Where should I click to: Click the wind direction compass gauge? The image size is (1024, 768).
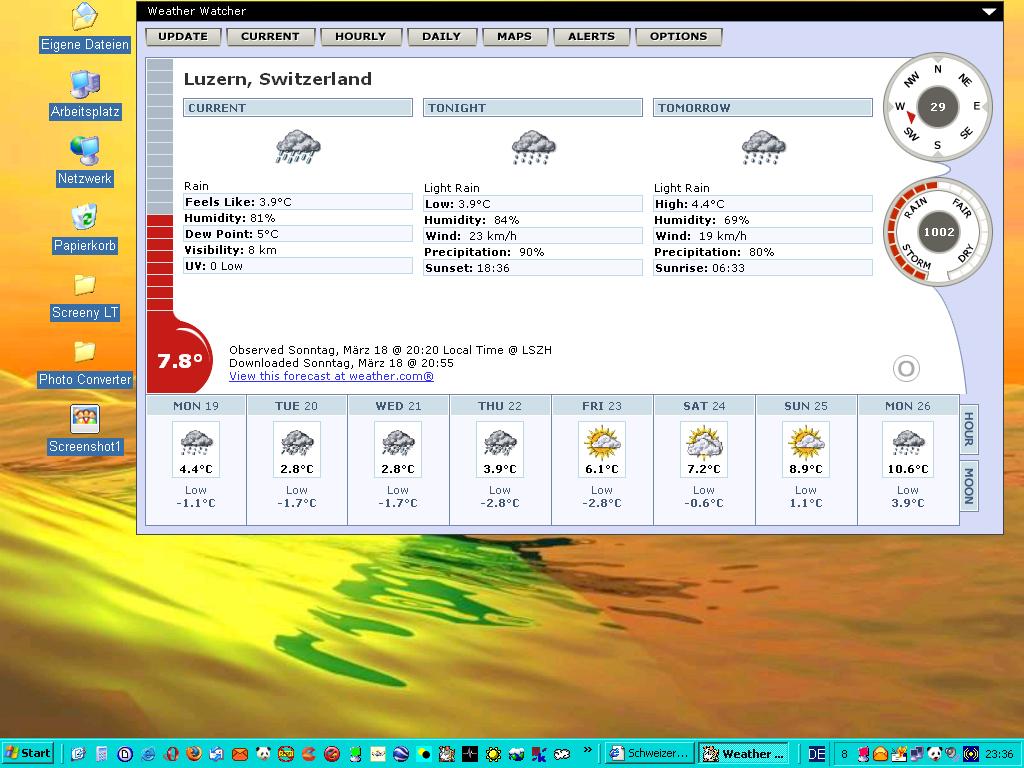[937, 107]
